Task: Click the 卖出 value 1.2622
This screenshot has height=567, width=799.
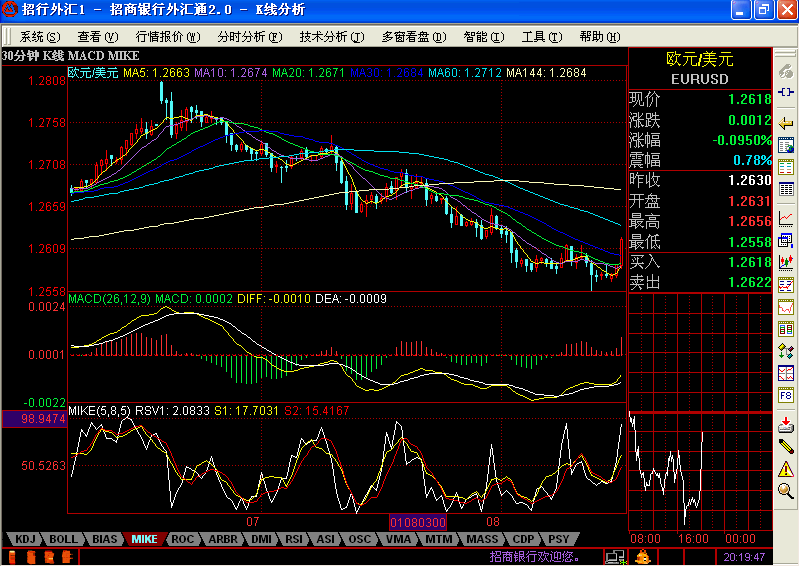Action: tap(749, 282)
